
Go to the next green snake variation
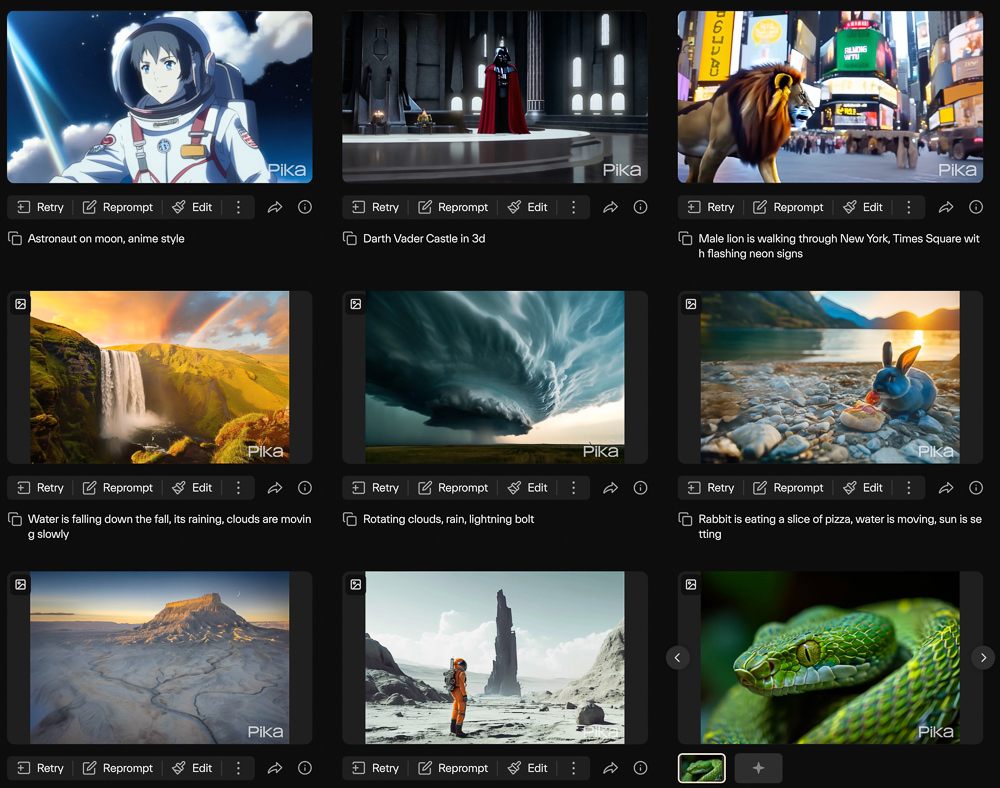pos(983,657)
